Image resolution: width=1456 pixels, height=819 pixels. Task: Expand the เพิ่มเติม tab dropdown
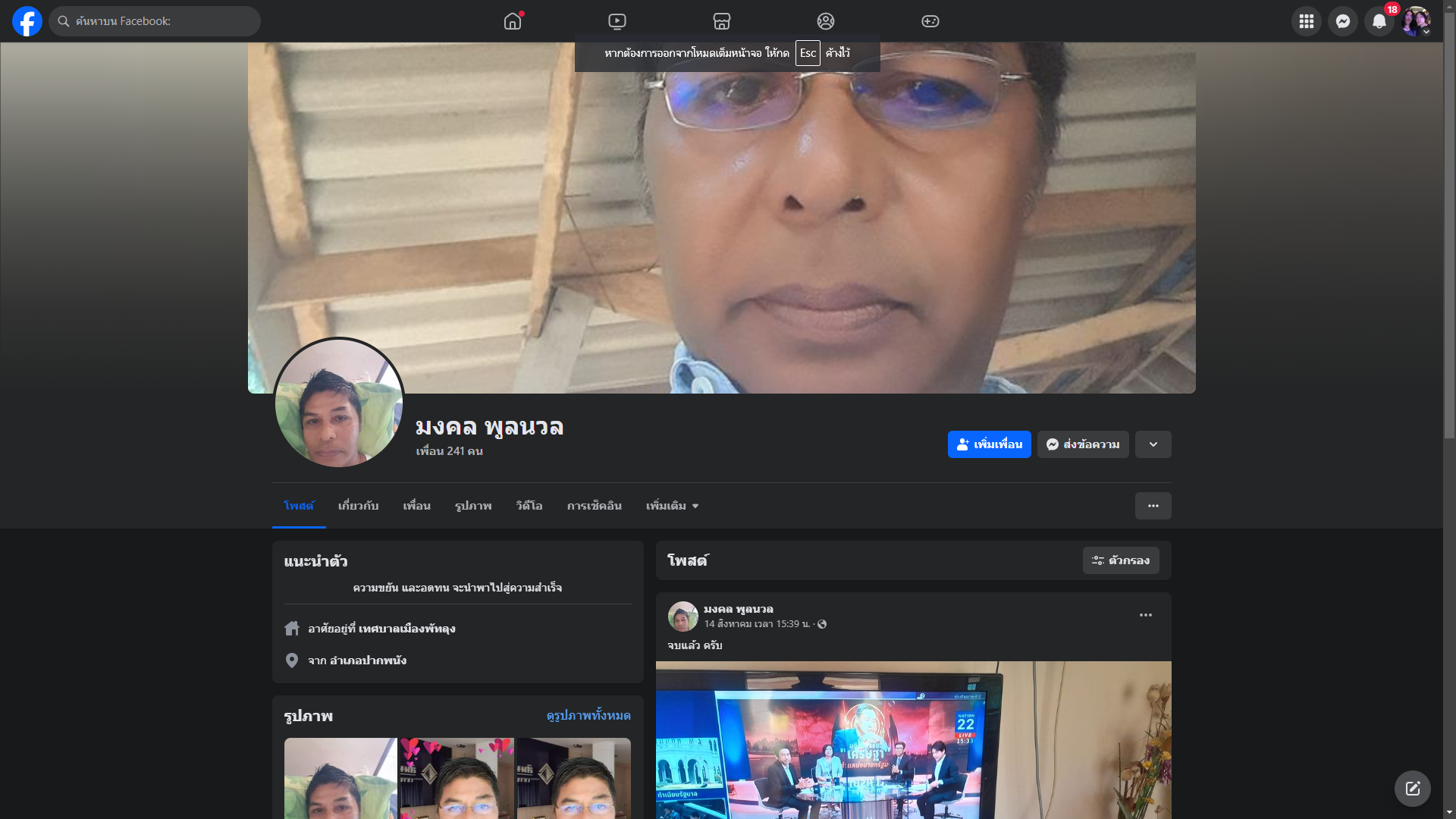672,506
